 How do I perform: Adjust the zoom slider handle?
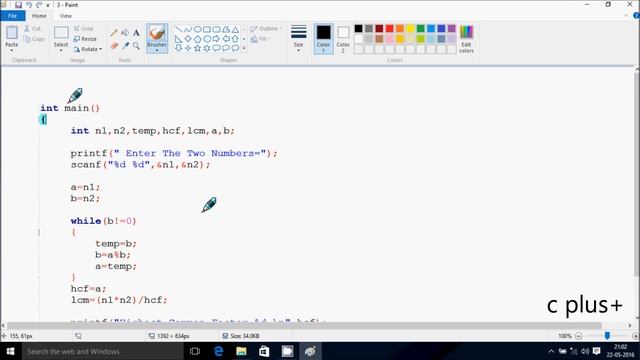(607, 336)
